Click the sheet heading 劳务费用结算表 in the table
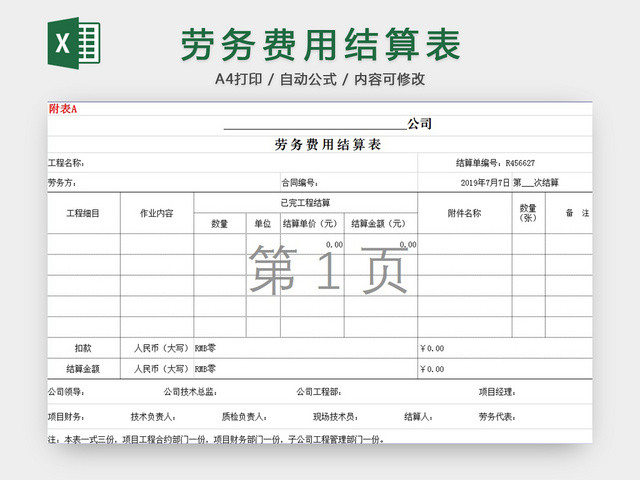The width and height of the screenshot is (640, 480). point(328,144)
